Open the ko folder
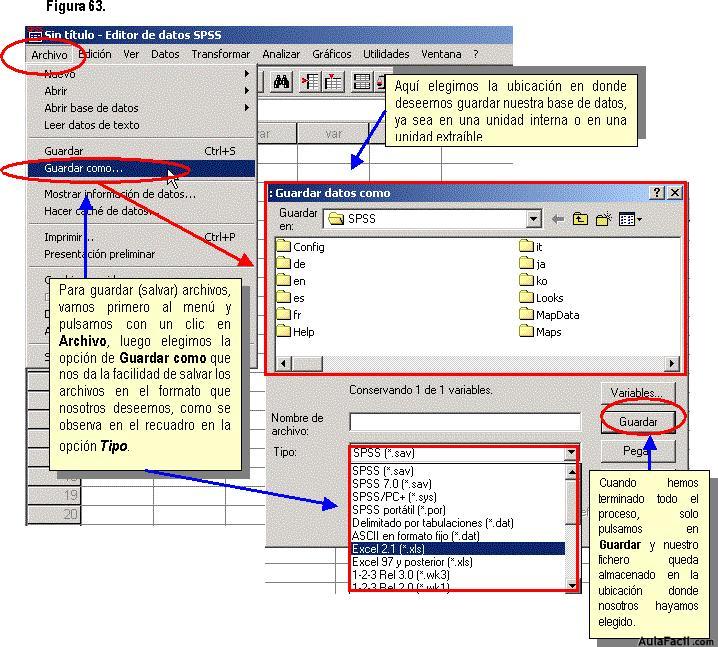This screenshot has height=647, width=718. coord(533,281)
